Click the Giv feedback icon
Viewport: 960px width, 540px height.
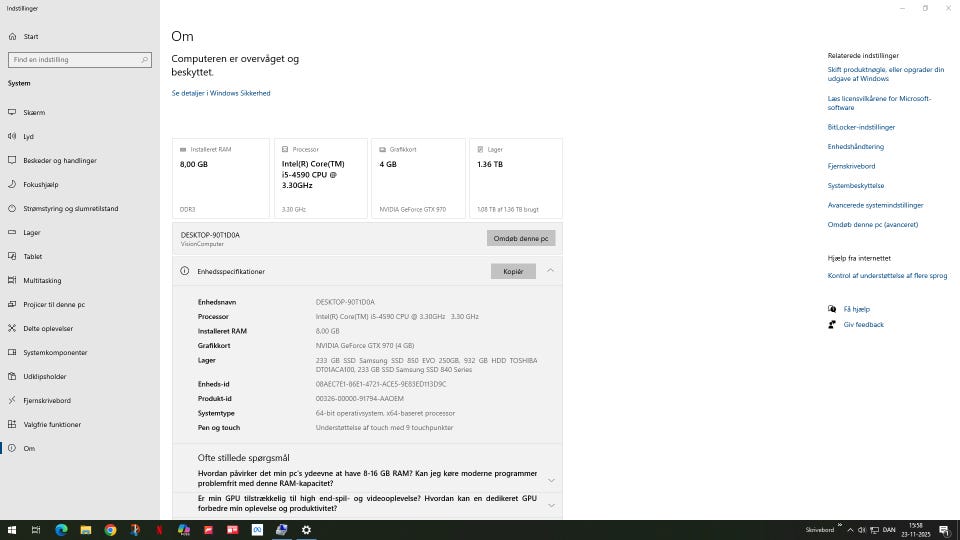[832, 324]
